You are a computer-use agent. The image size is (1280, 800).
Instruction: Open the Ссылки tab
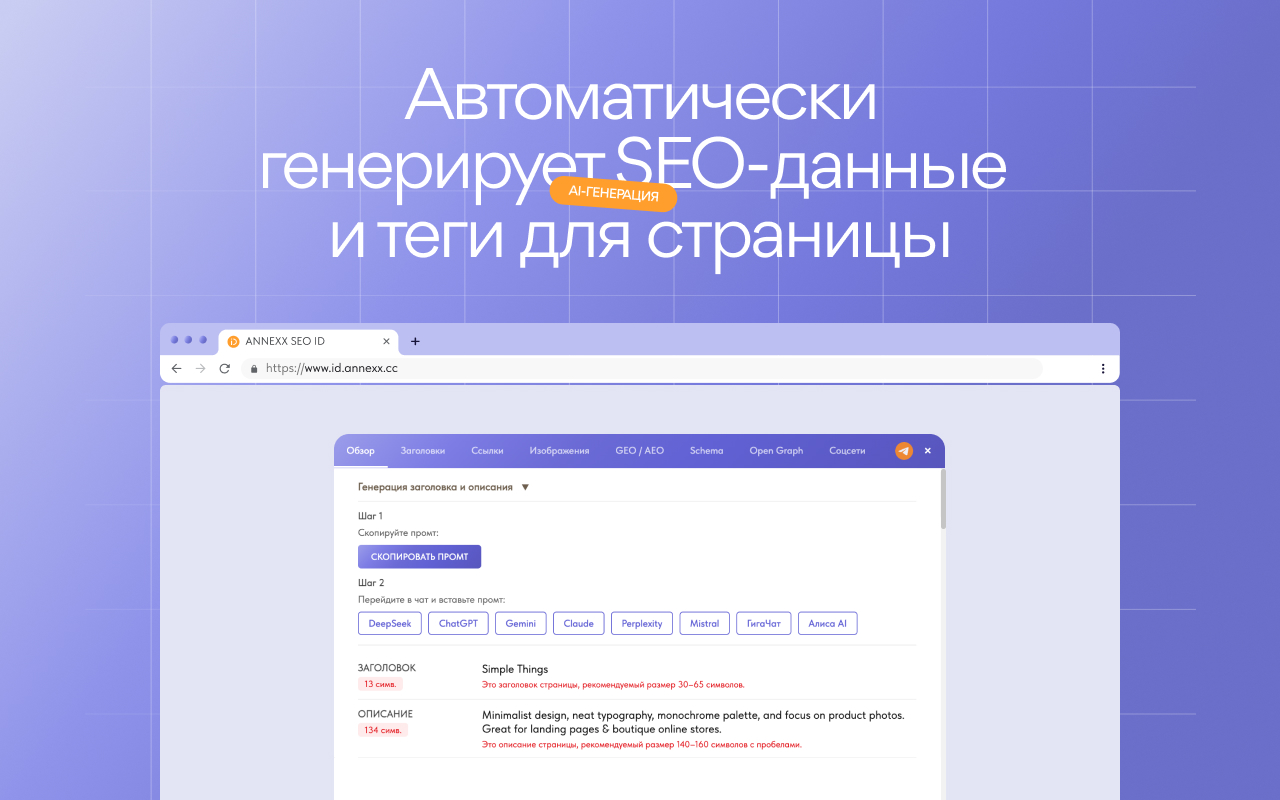tap(488, 451)
